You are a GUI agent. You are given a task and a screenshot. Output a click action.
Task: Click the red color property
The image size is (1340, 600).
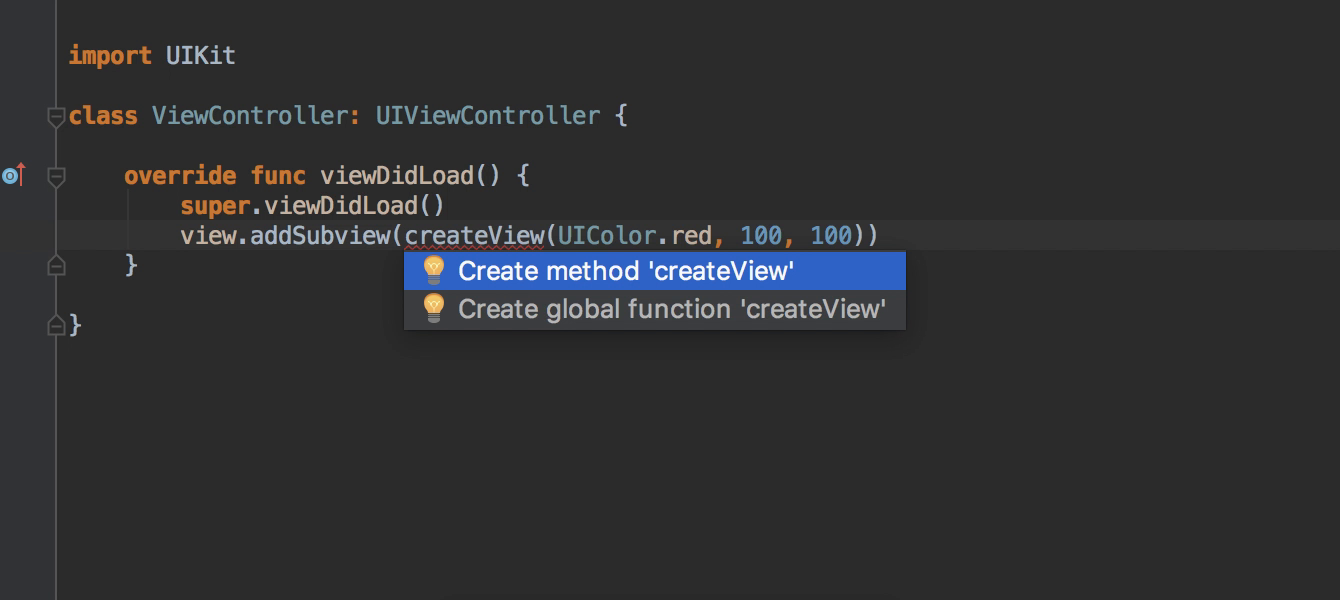tap(691, 236)
